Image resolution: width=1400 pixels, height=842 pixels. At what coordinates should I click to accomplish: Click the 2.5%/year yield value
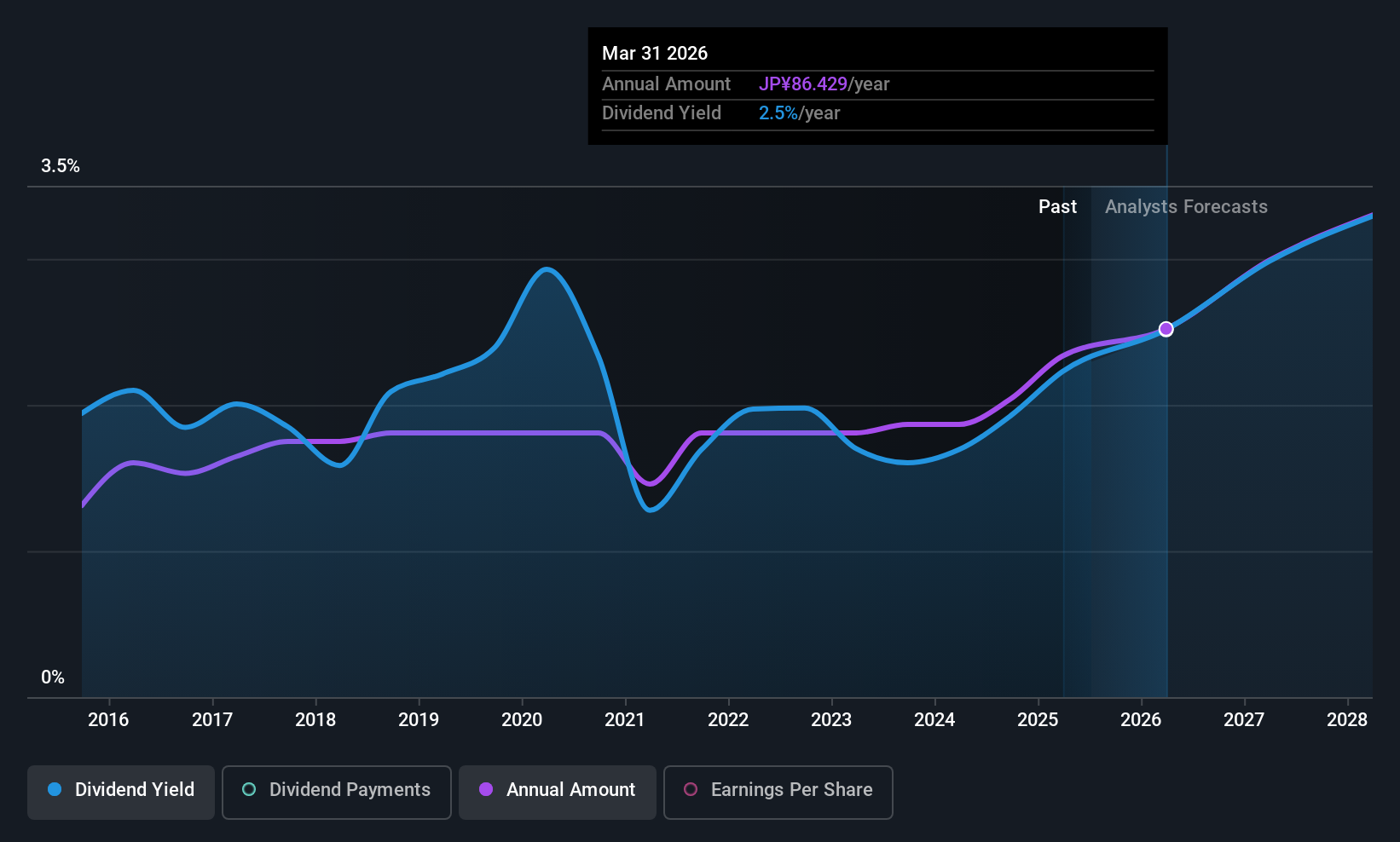tap(799, 112)
